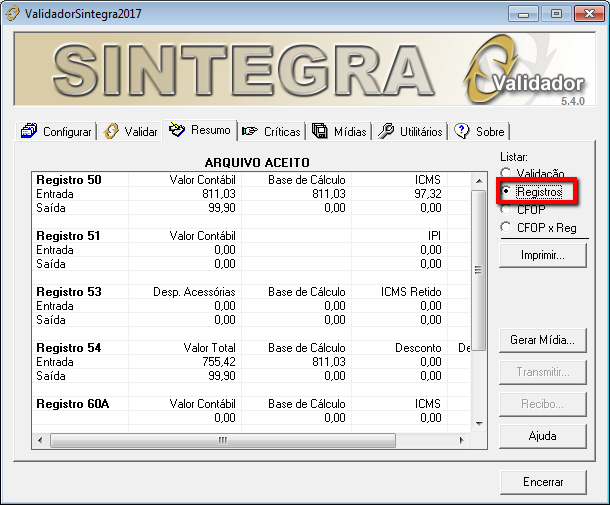
Task: Click the vertical scrollbar thumb
Action: click(x=479, y=270)
